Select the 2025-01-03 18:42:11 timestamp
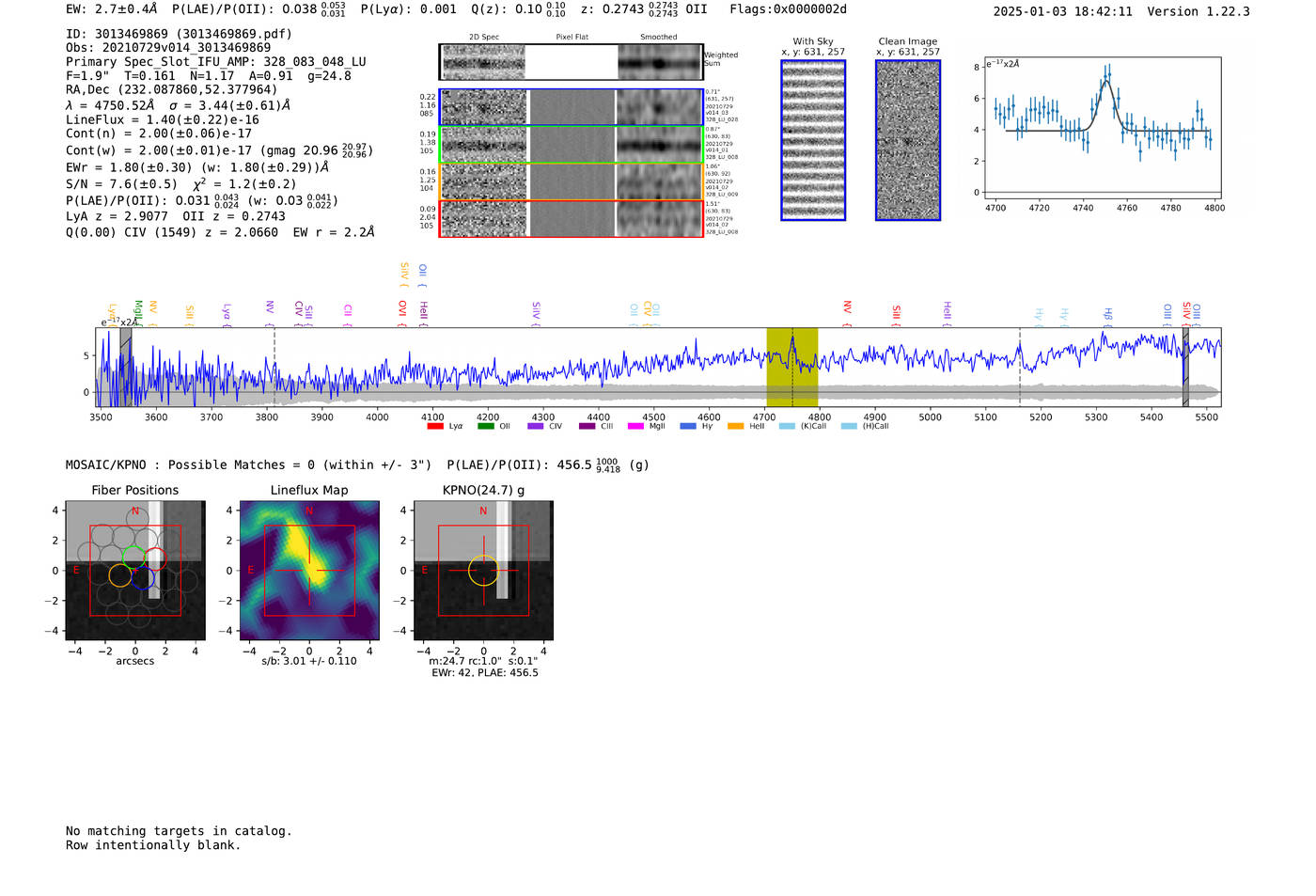This screenshot has height=896, width=1316. point(1063,11)
